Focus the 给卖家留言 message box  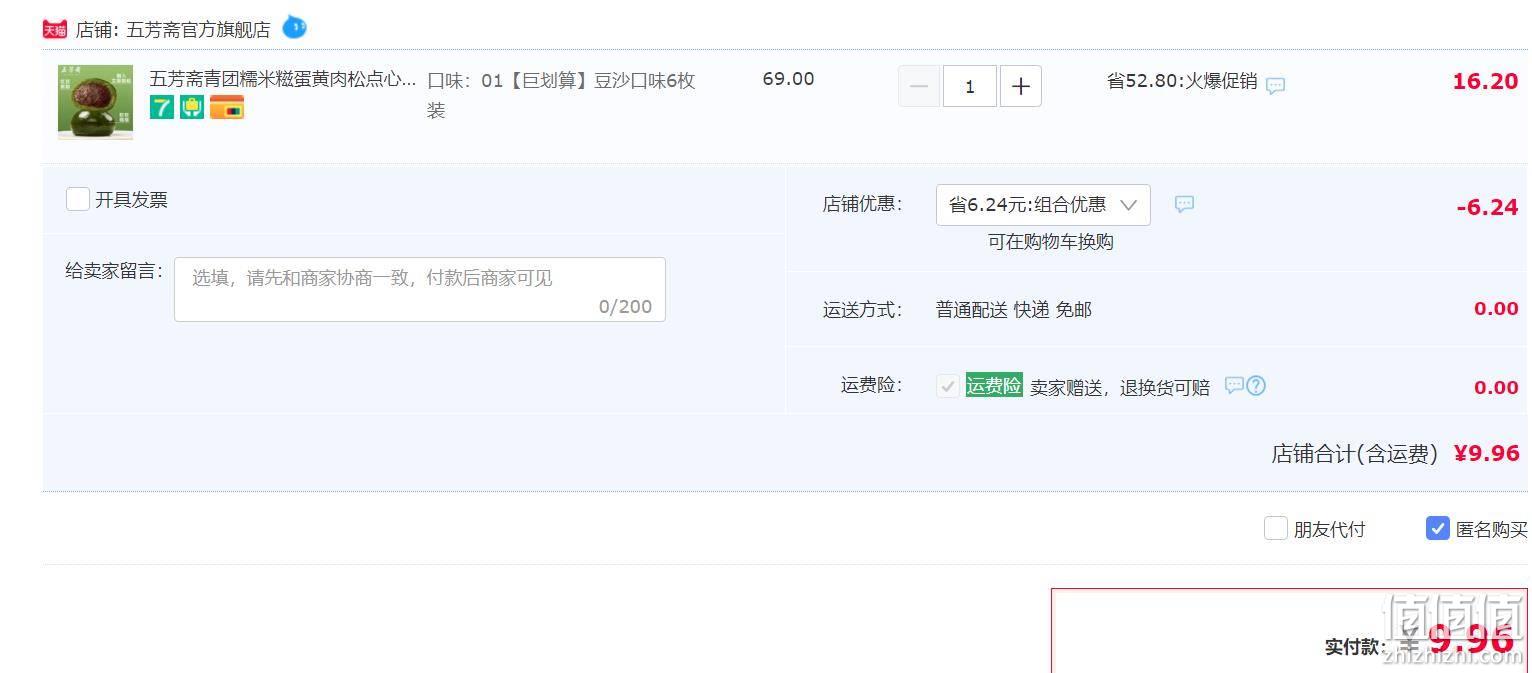pyautogui.click(x=420, y=290)
